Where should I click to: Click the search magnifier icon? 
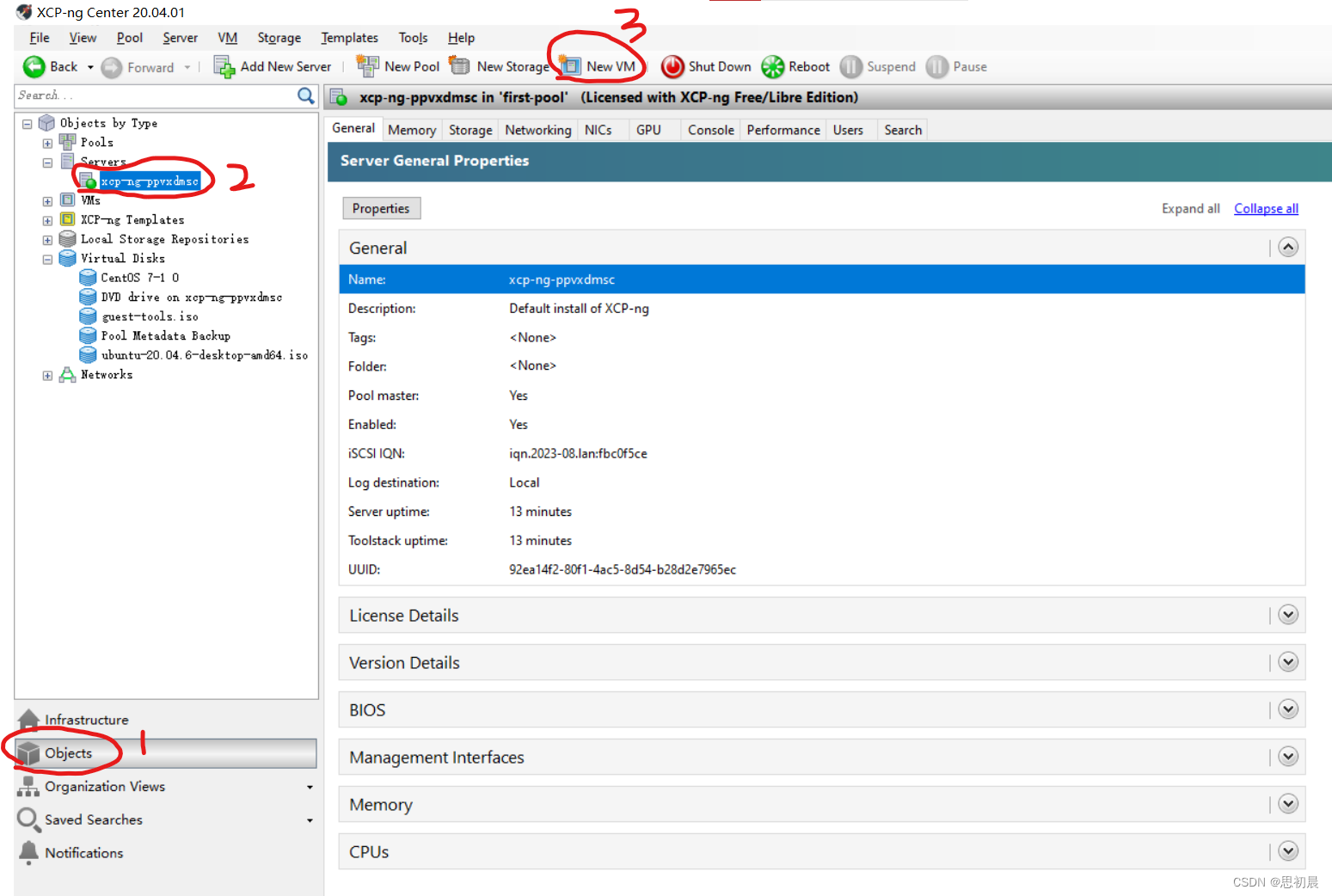pos(306,95)
